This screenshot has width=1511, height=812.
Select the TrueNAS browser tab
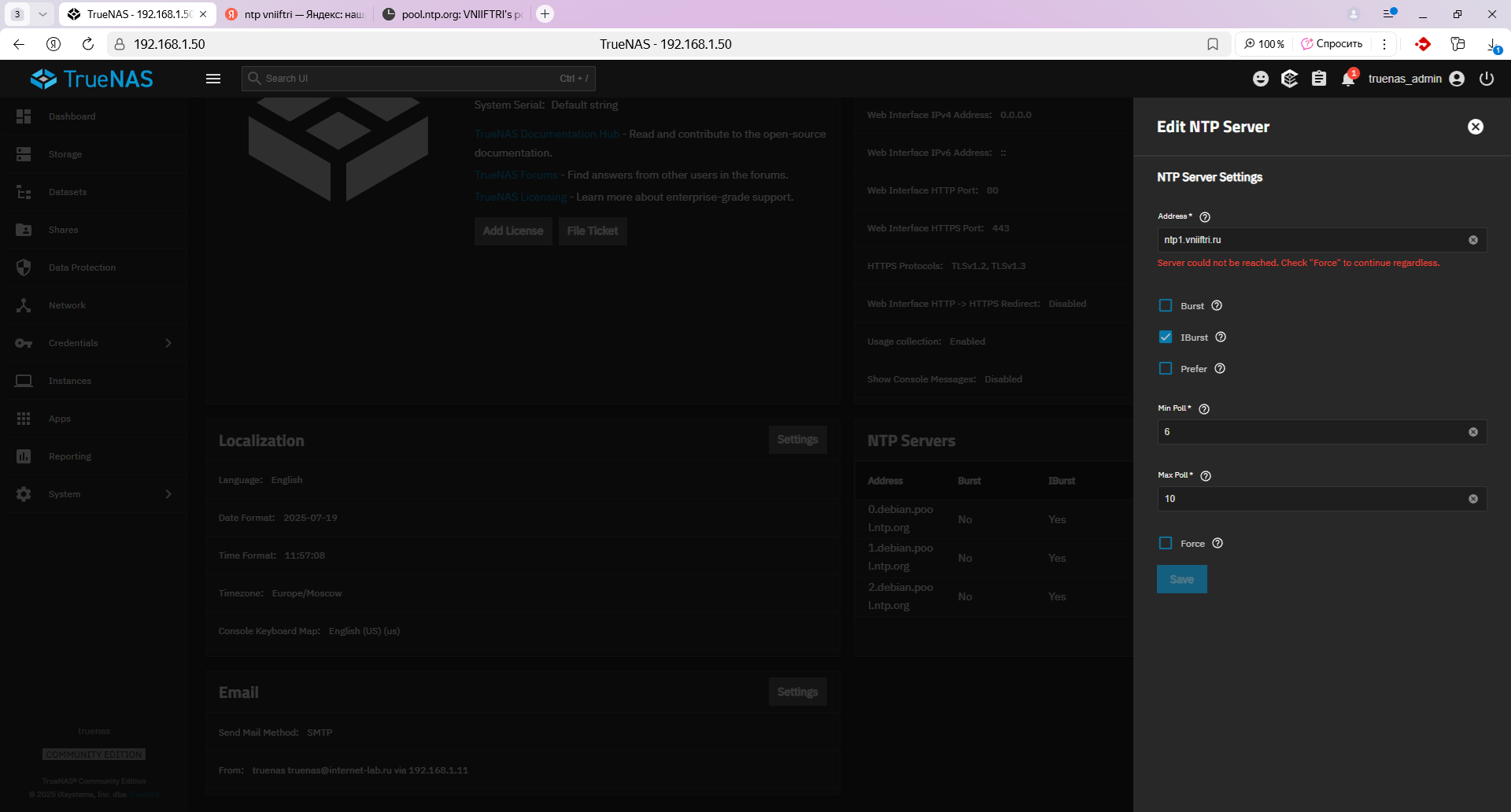138,14
